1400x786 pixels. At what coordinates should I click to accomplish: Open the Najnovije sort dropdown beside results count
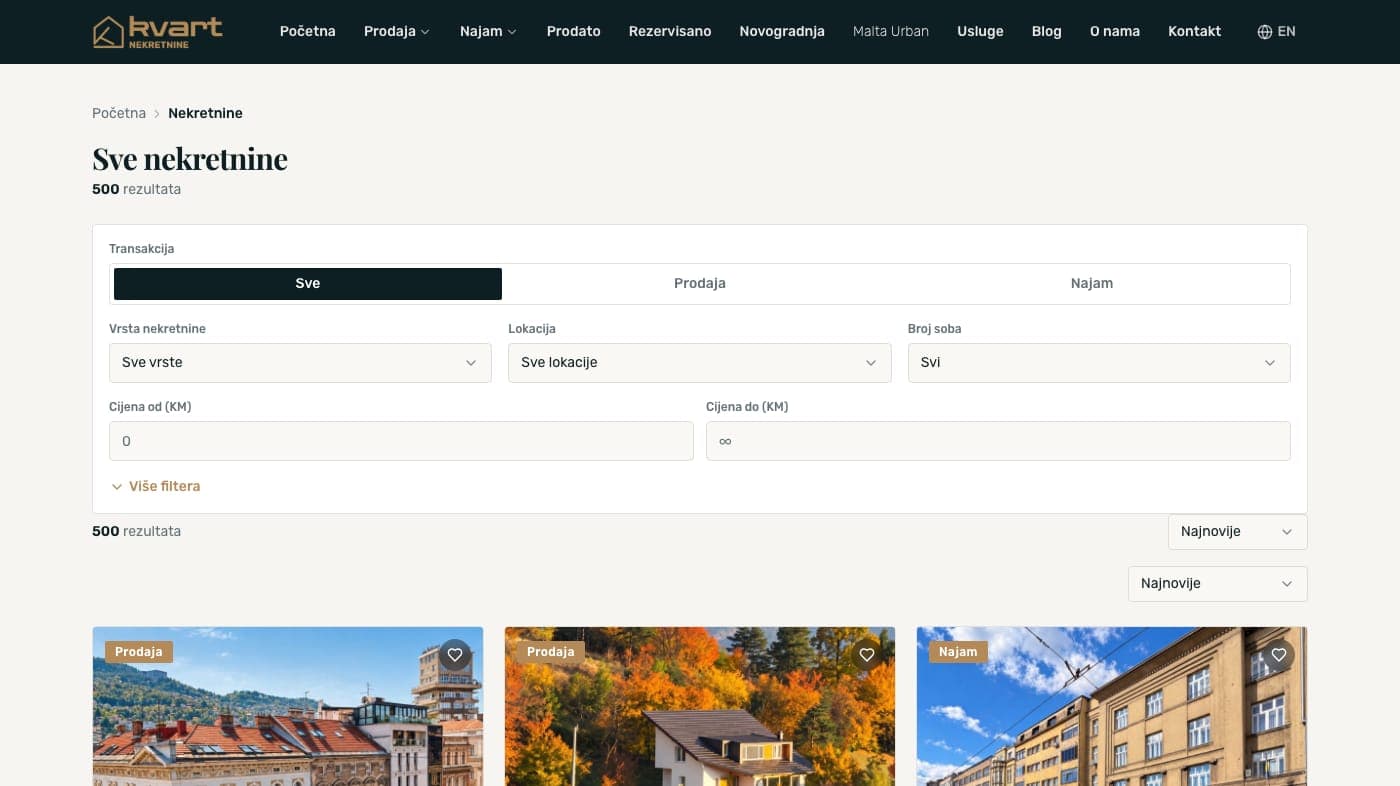pyautogui.click(x=1238, y=532)
